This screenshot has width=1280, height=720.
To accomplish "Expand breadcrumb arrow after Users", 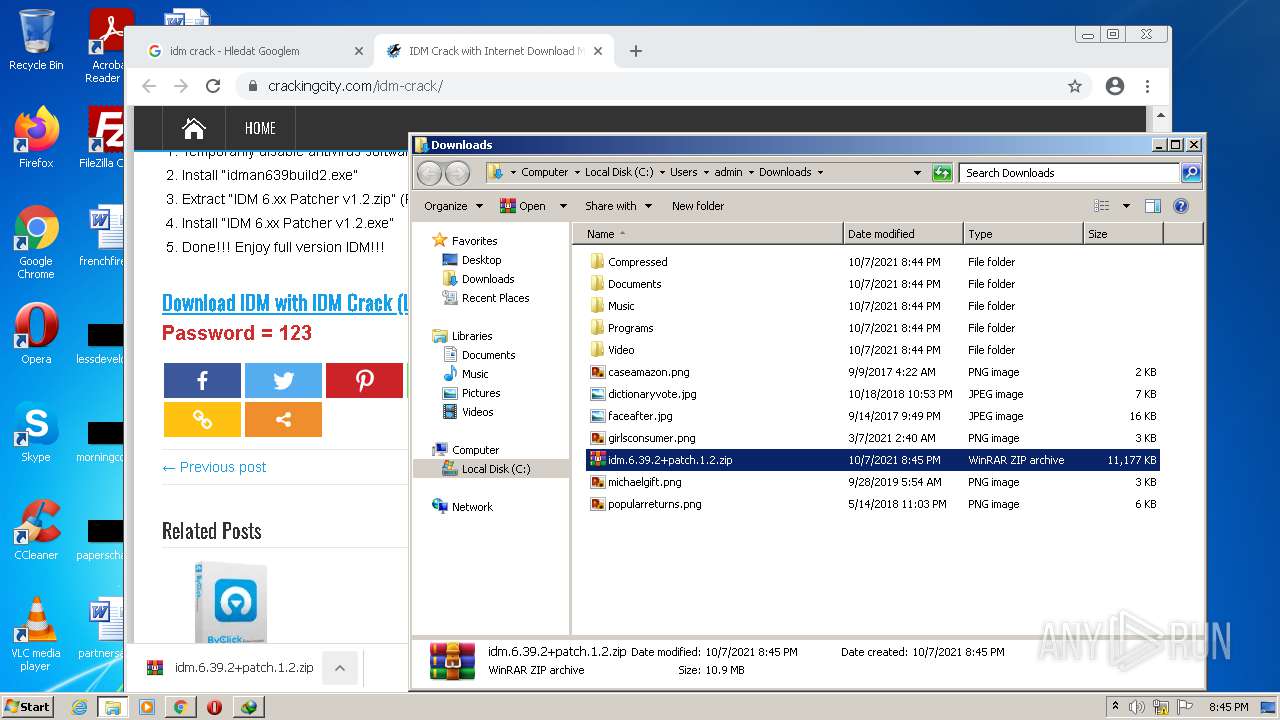I will click(707, 172).
